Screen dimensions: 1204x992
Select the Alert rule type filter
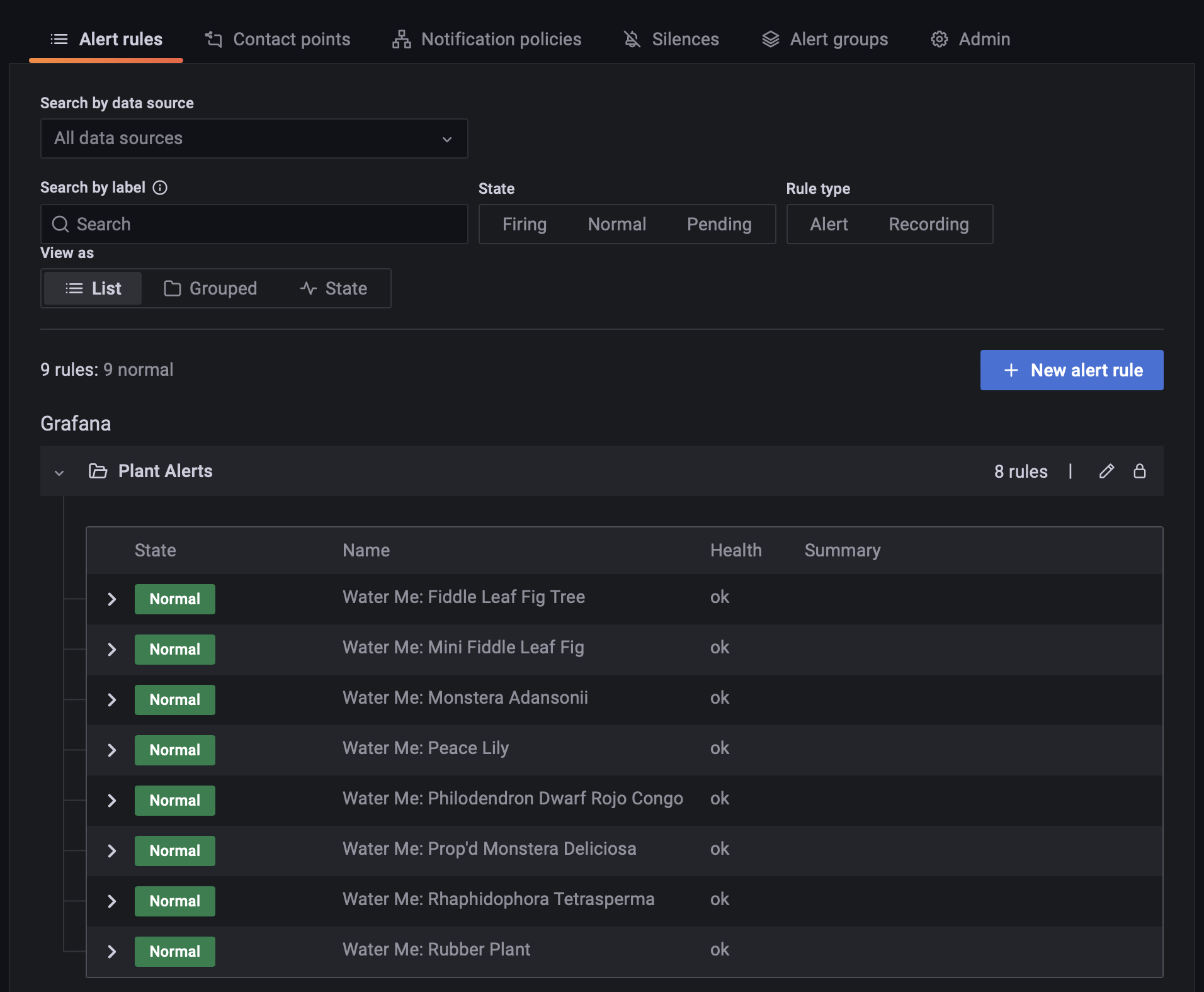click(x=829, y=224)
